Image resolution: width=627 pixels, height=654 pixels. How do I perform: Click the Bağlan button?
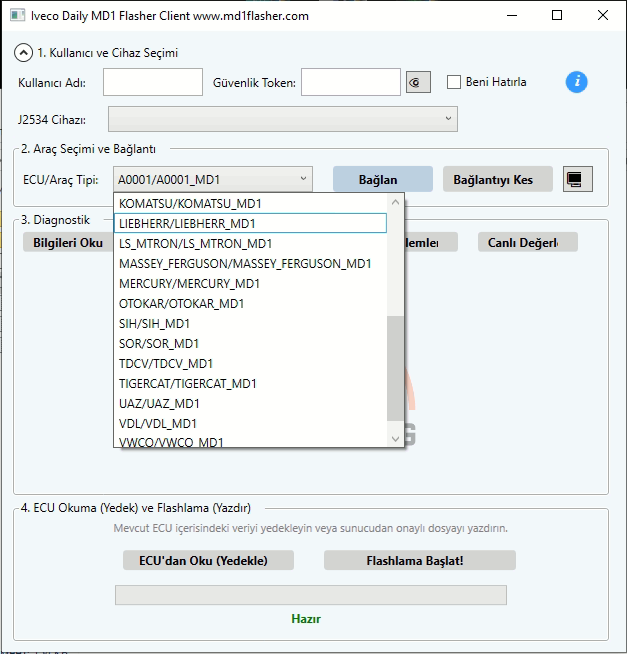coord(383,179)
